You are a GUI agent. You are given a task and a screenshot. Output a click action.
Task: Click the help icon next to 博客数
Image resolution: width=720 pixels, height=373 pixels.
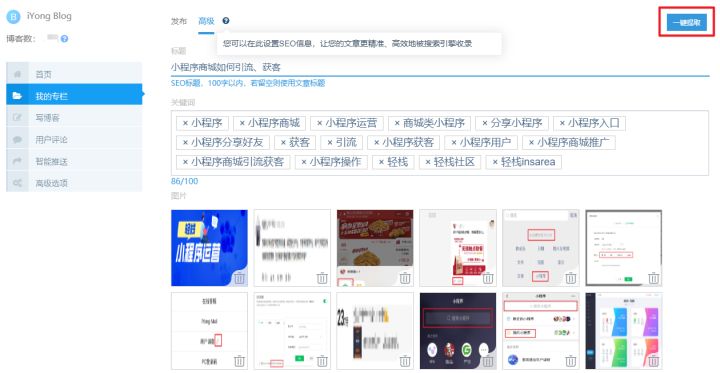tap(64, 39)
